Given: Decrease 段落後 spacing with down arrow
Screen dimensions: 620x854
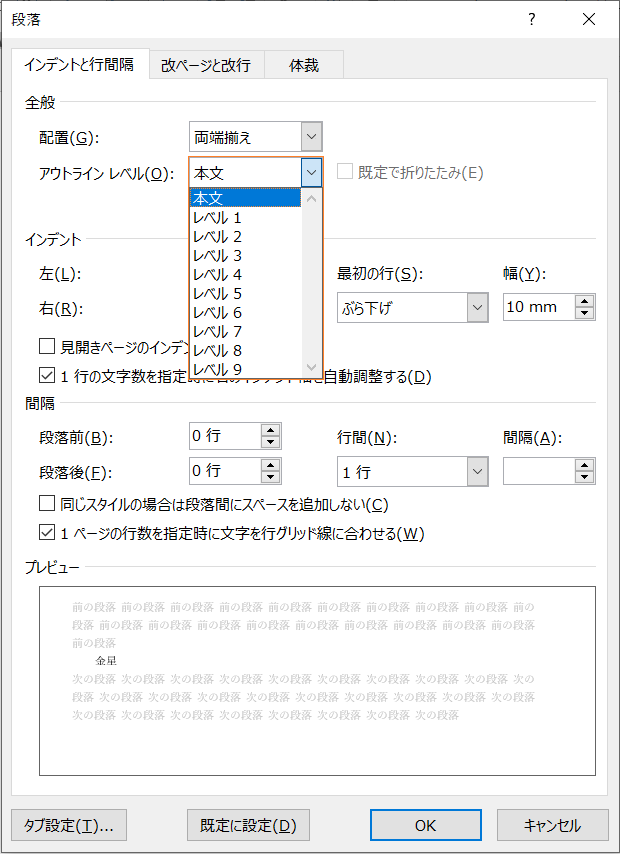Looking at the screenshot, I should pos(270,477).
